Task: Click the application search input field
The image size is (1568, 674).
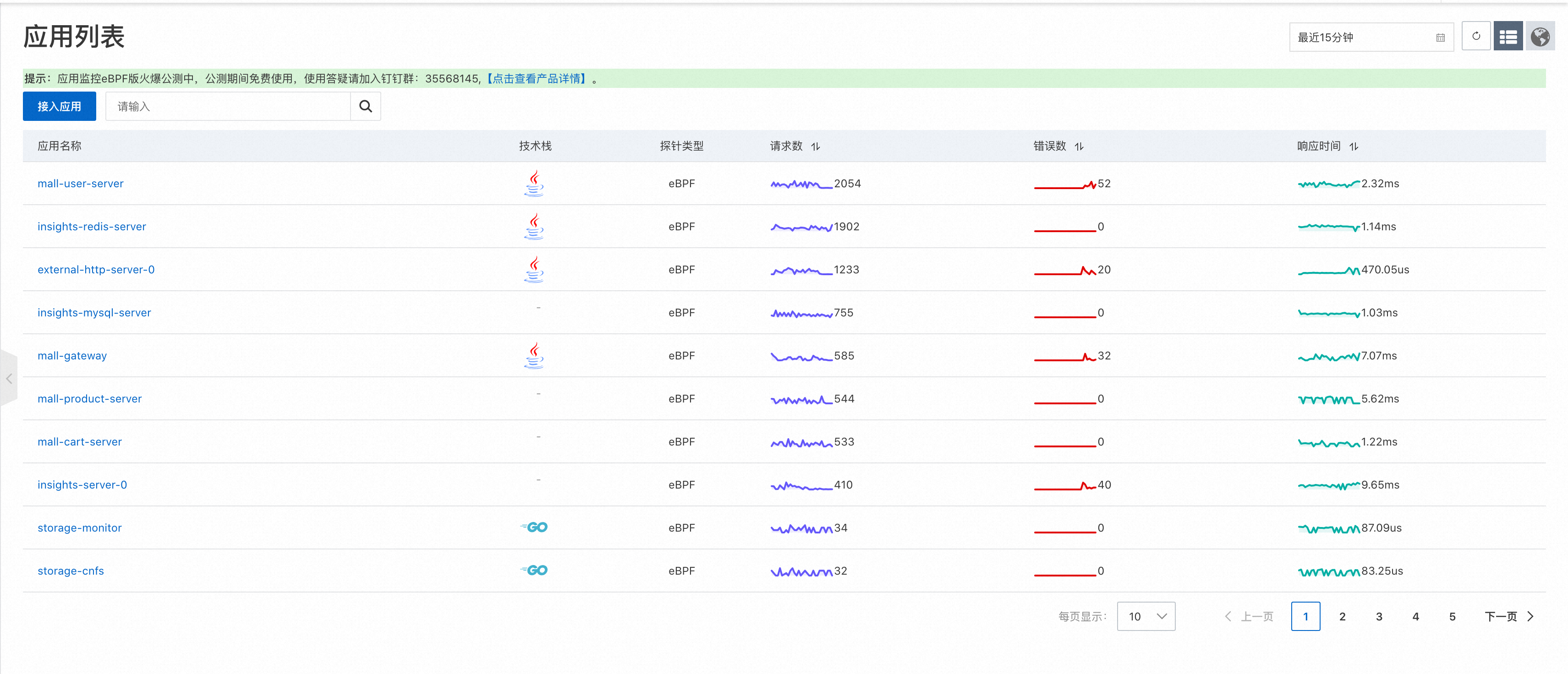Action: tap(228, 106)
